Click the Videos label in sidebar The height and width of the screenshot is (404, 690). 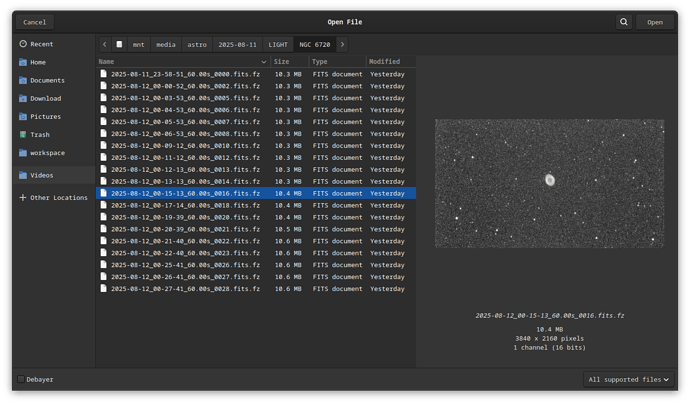click(42, 175)
